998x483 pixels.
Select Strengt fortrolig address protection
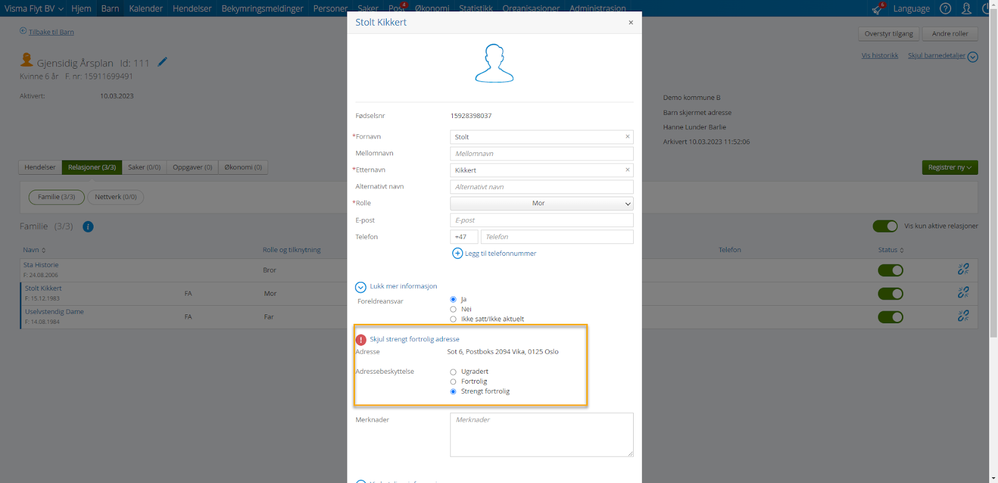pos(453,391)
